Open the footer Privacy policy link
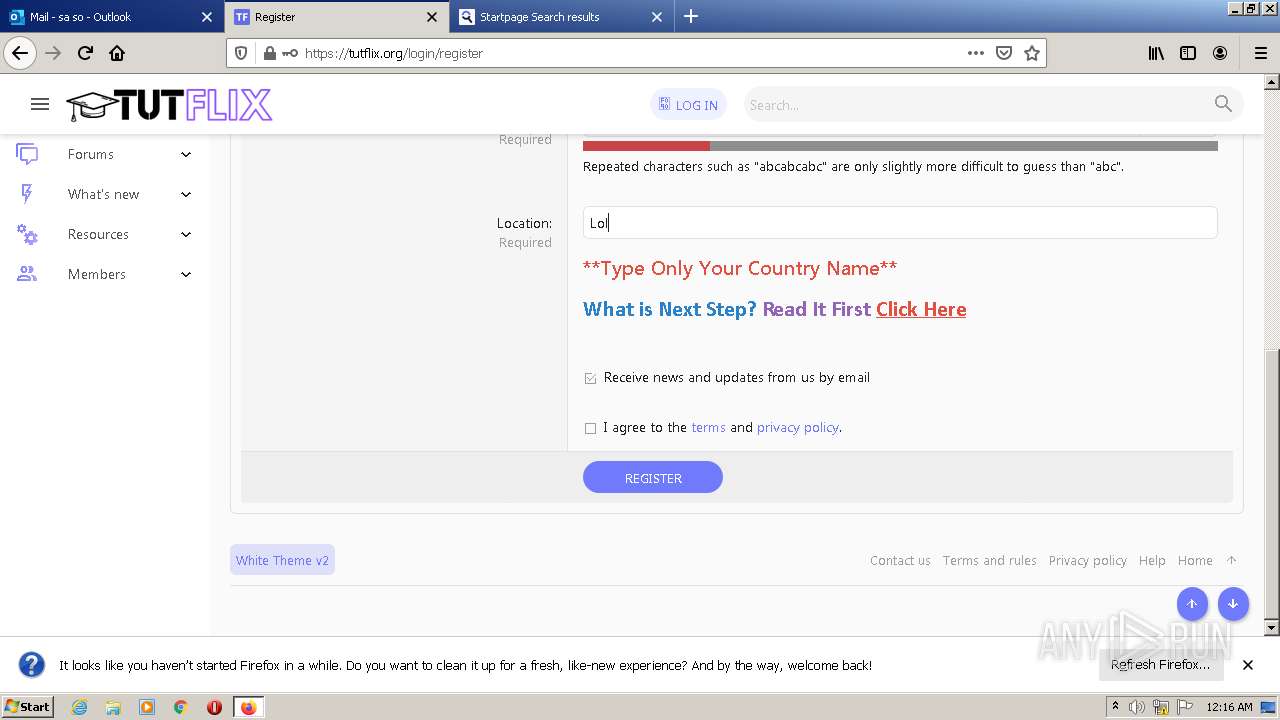This screenshot has width=1280, height=720. pos(1088,560)
